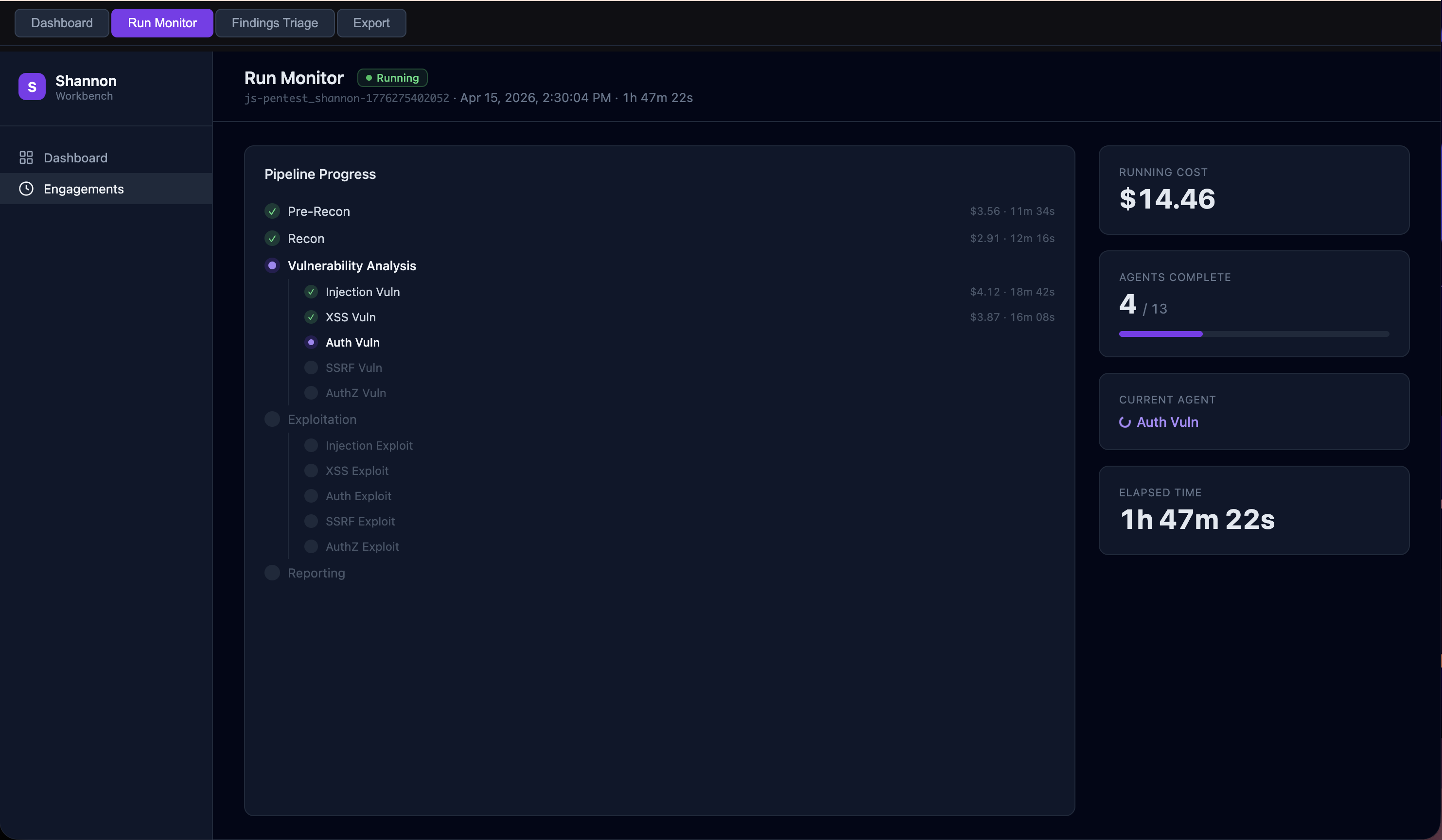Click the Running Cost $14.46 card
Viewport: 1442px width, 840px height.
1253,190
